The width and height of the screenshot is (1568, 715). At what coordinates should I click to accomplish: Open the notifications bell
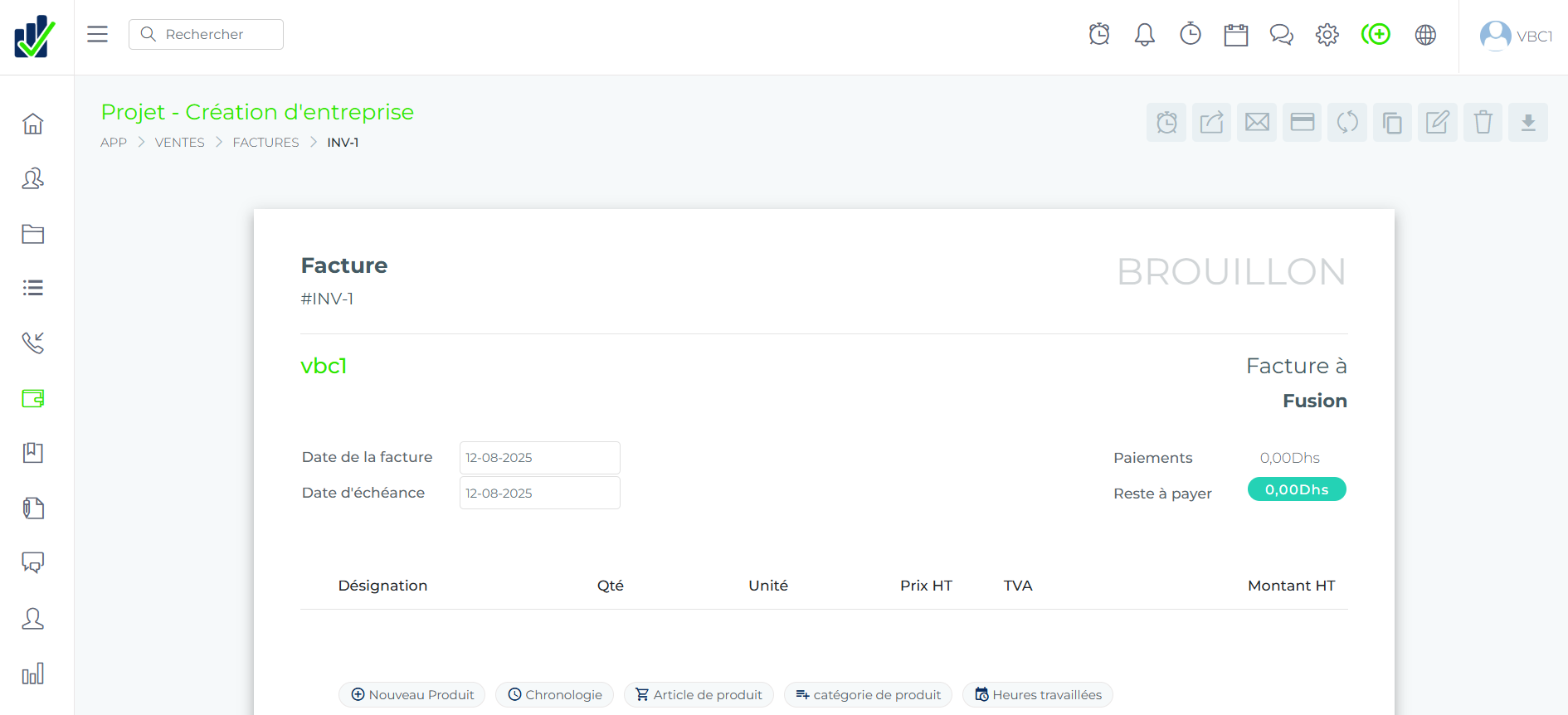point(1144,35)
